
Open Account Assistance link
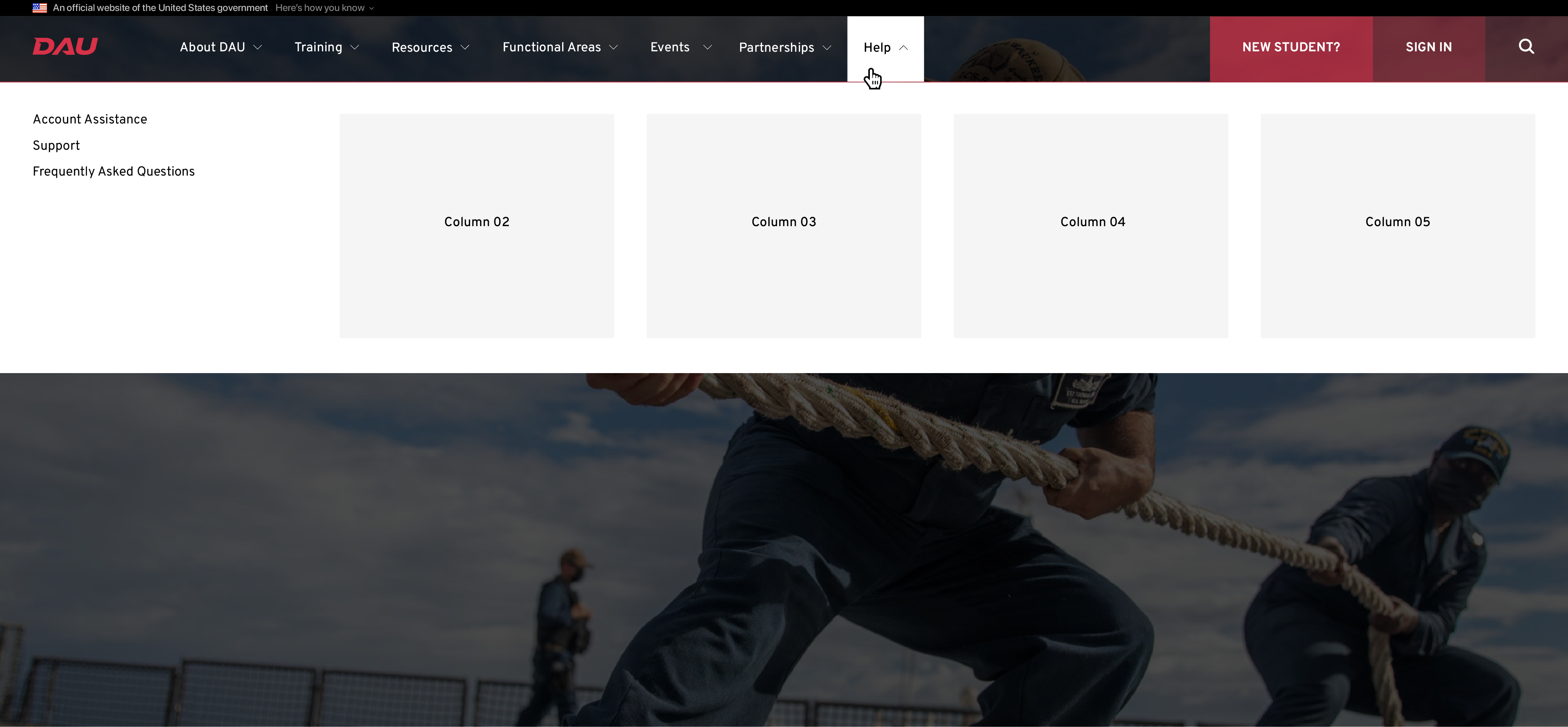90,119
